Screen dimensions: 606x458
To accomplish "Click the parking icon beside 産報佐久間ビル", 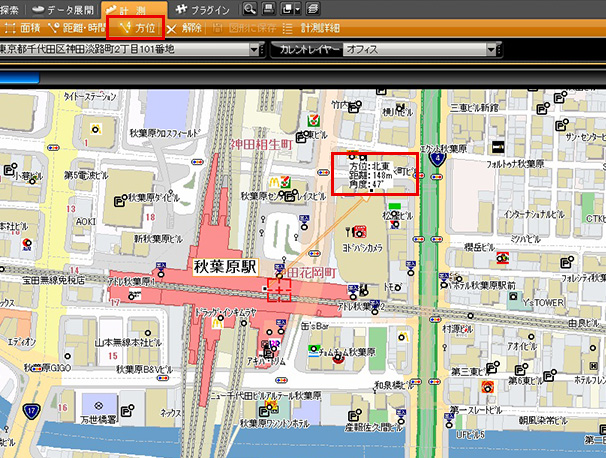I will coord(355,415).
